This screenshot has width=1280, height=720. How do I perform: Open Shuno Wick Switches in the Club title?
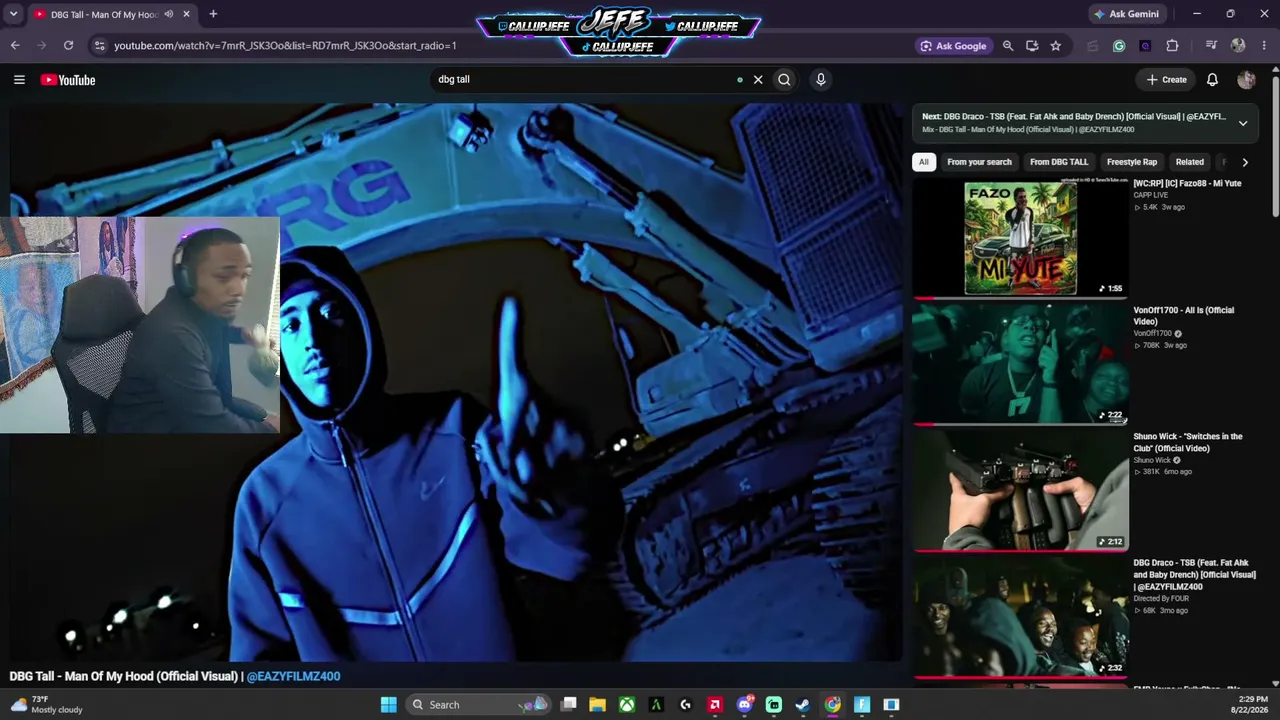pos(1188,442)
